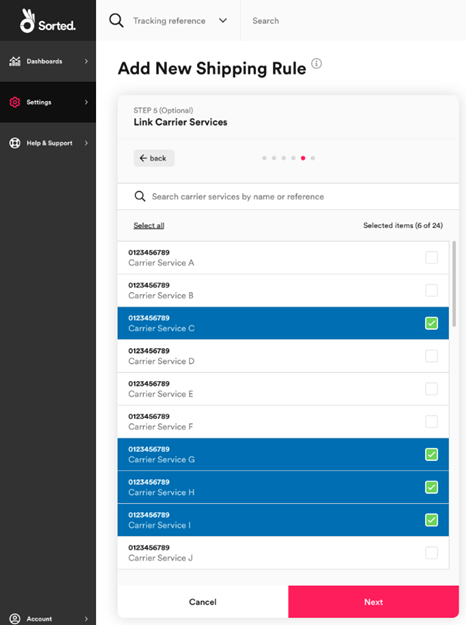Uncheck the Carrier Service H checkbox
Screen dimensions: 466x625
tap(431, 487)
